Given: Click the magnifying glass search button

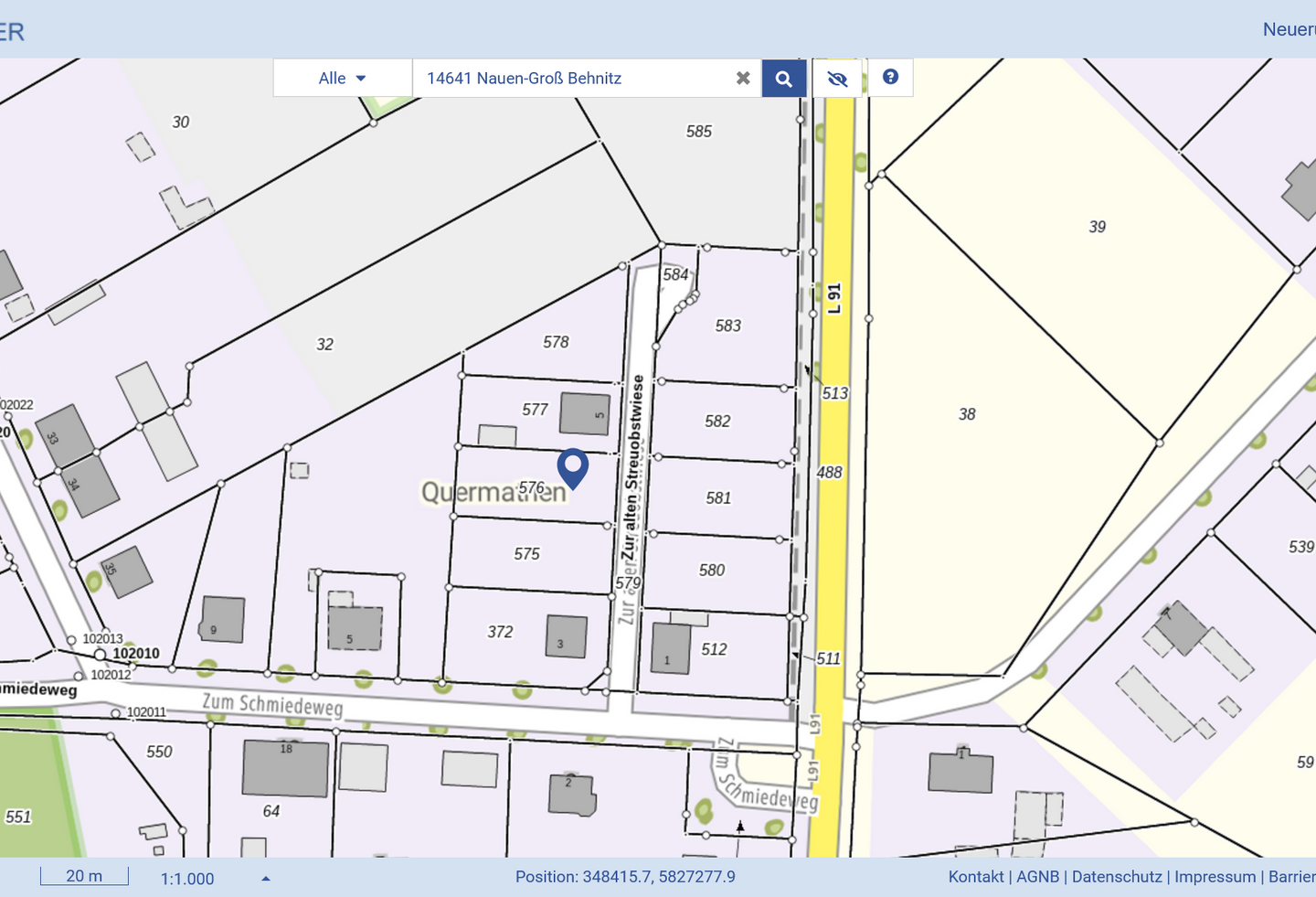Looking at the screenshot, I should click(x=783, y=79).
